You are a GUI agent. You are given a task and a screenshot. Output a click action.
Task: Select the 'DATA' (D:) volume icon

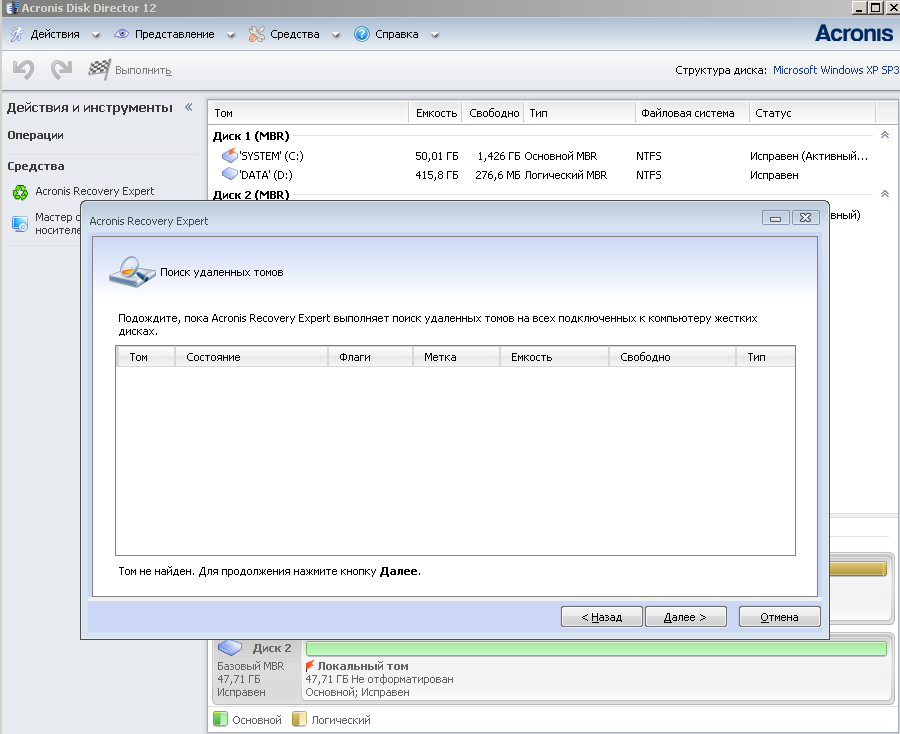(x=230, y=173)
